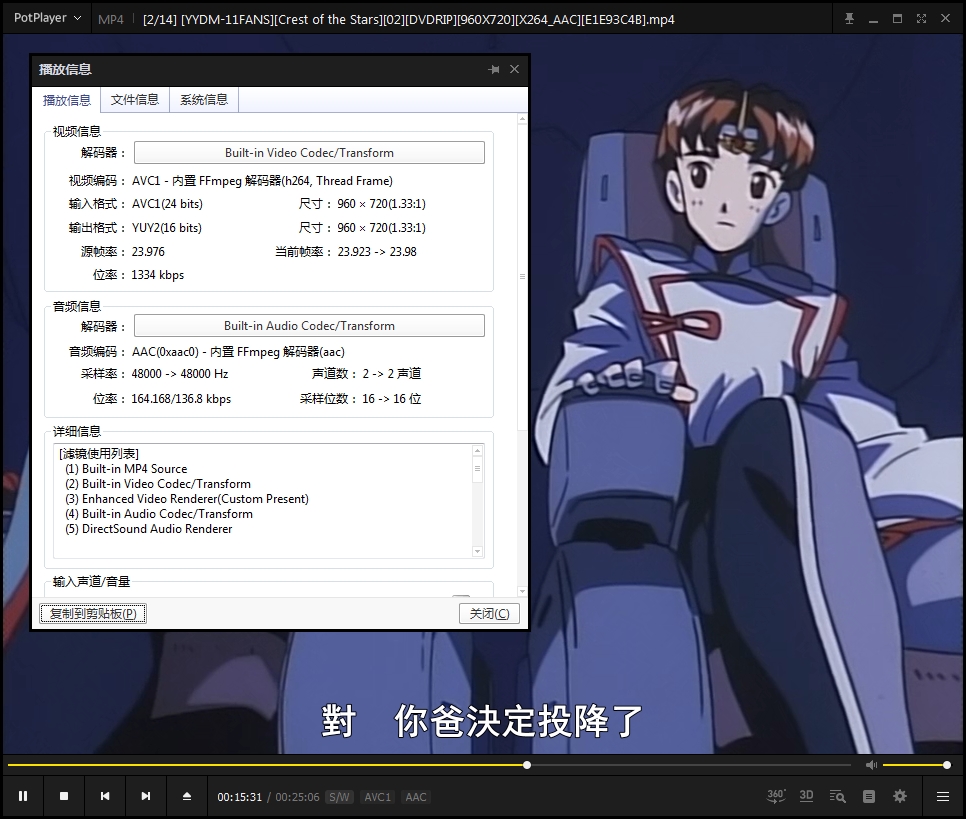
Task: Open file with the eject icon
Action: click(187, 796)
